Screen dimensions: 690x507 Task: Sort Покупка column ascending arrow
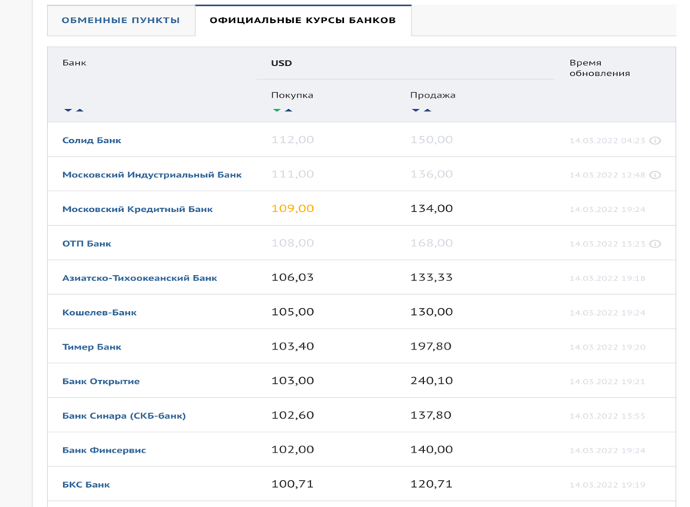(289, 111)
